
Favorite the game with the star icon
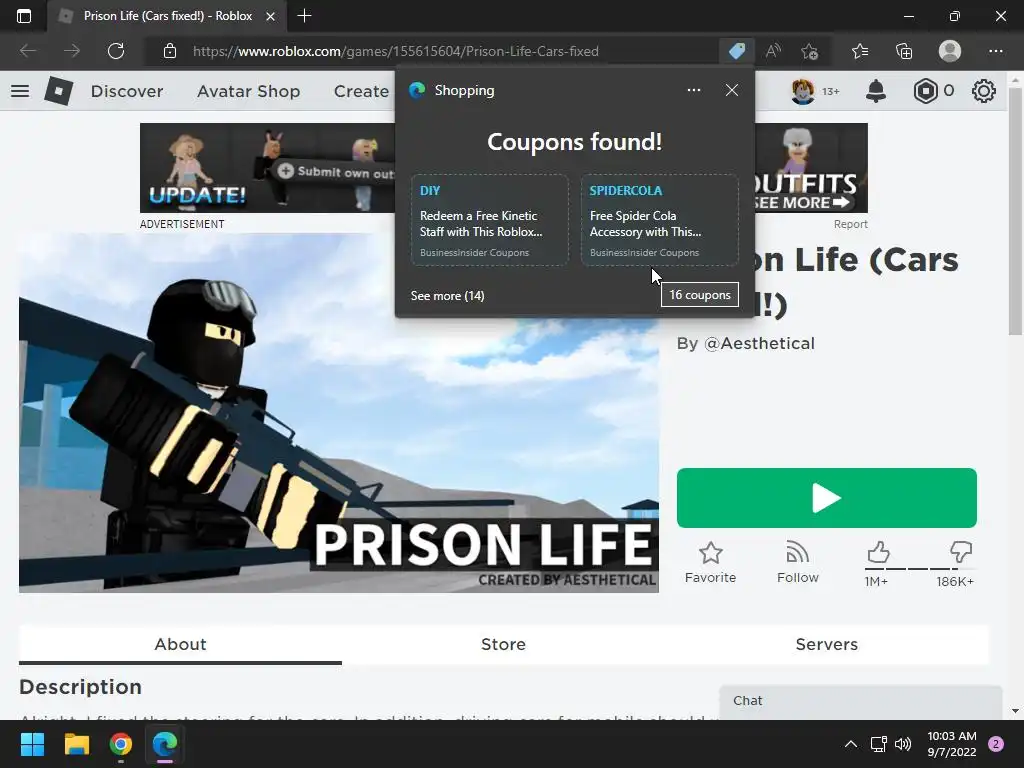tap(711, 553)
